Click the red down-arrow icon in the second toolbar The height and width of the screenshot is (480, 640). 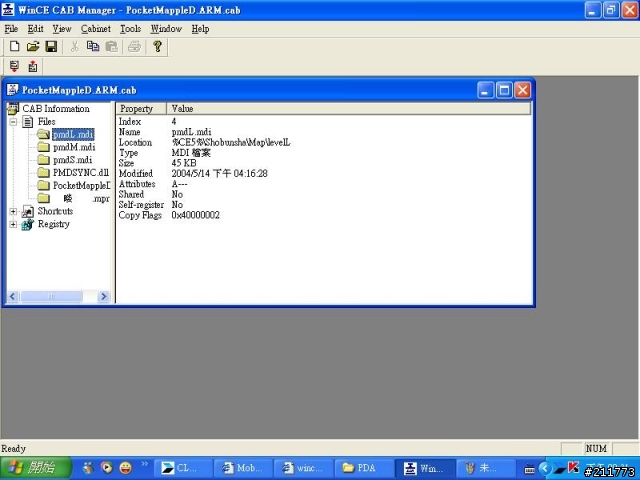click(x=14, y=66)
